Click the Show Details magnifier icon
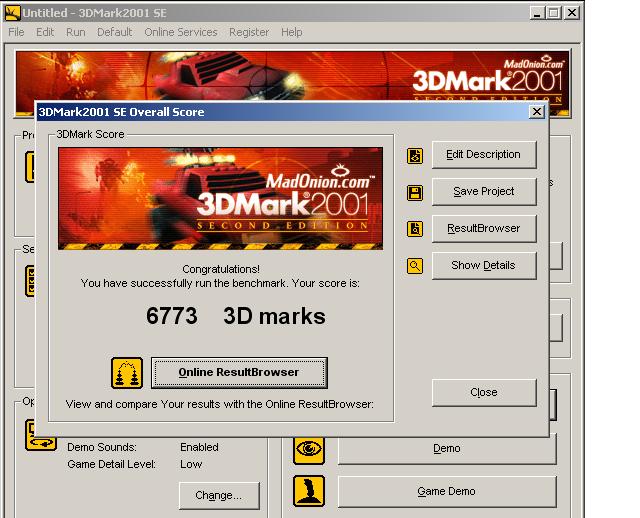Screen dimensions: 640x518 pyautogui.click(x=415, y=266)
